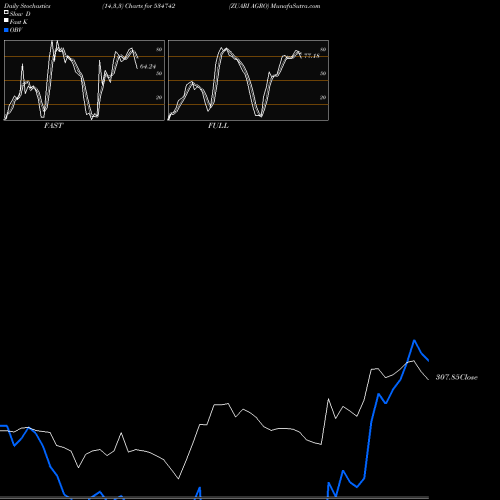Click the 20 axis label in FAST chart
The image size is (500, 500).
click(x=159, y=97)
